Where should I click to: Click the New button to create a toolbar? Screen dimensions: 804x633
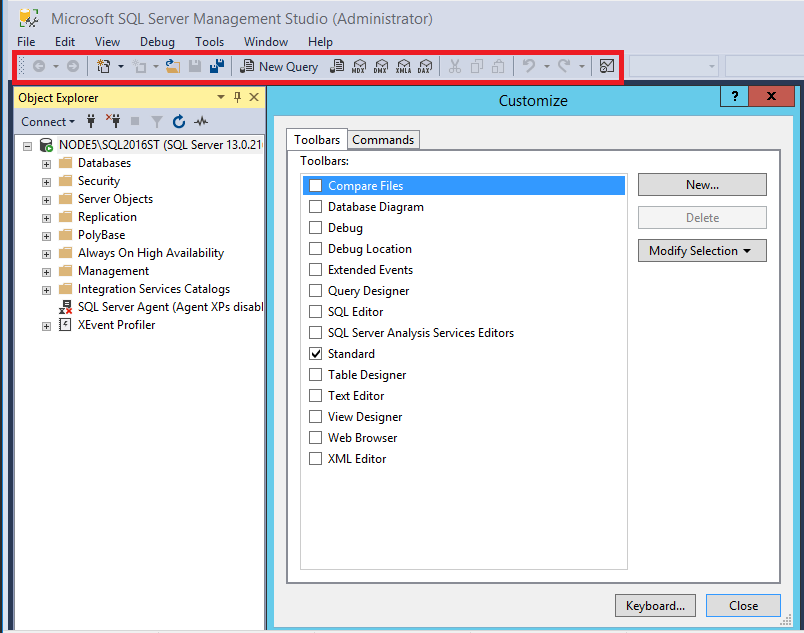(702, 184)
